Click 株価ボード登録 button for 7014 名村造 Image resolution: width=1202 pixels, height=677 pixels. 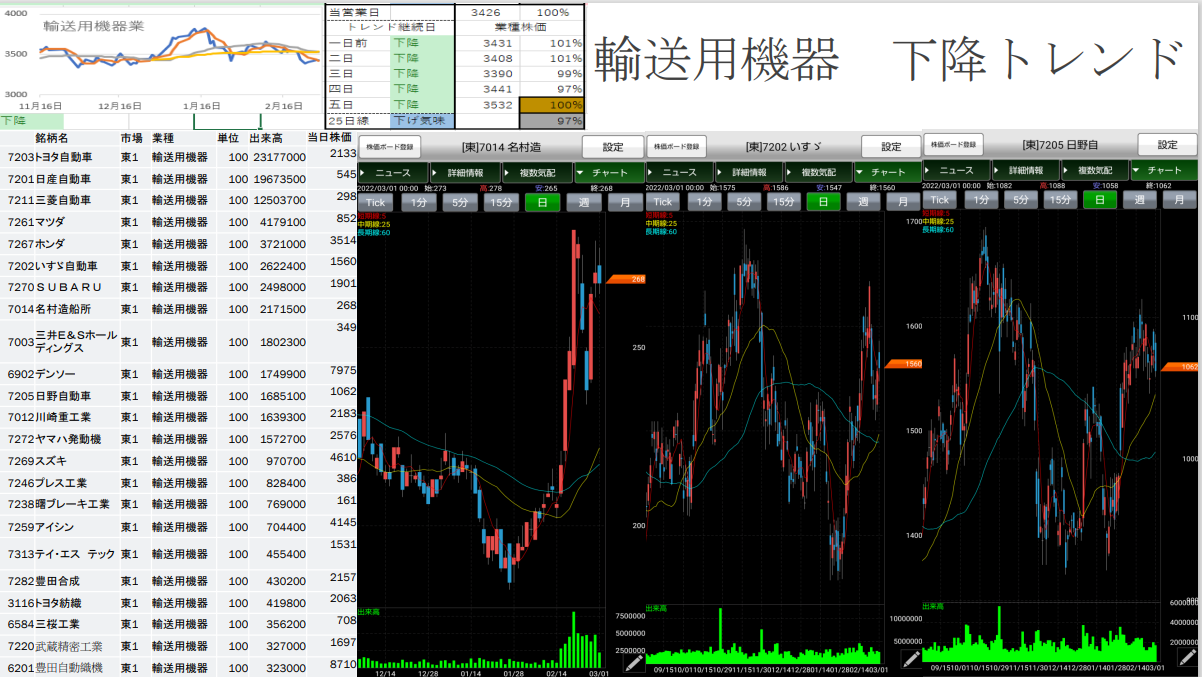(x=390, y=147)
